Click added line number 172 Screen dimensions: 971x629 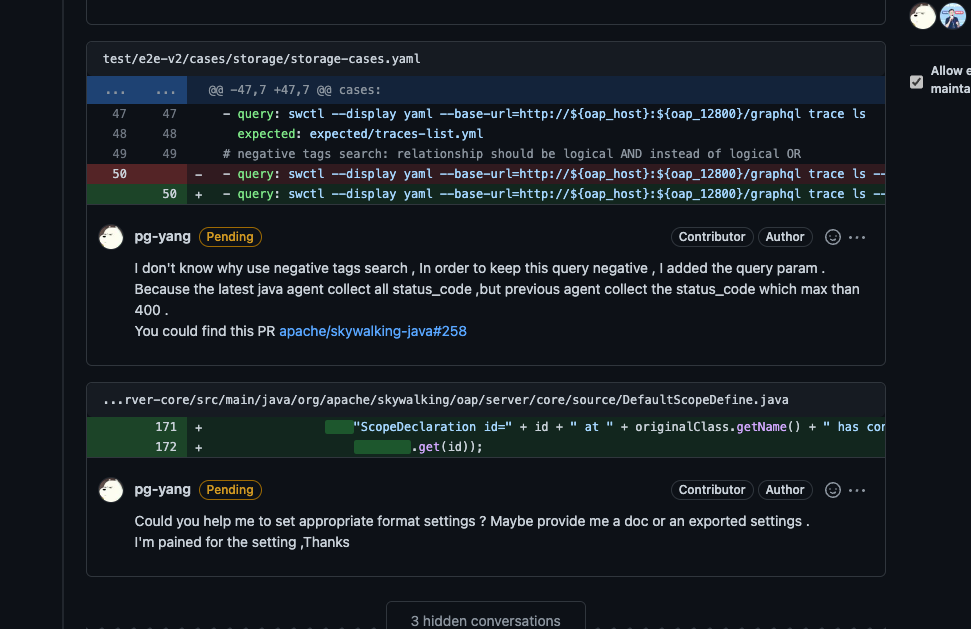[x=165, y=447]
